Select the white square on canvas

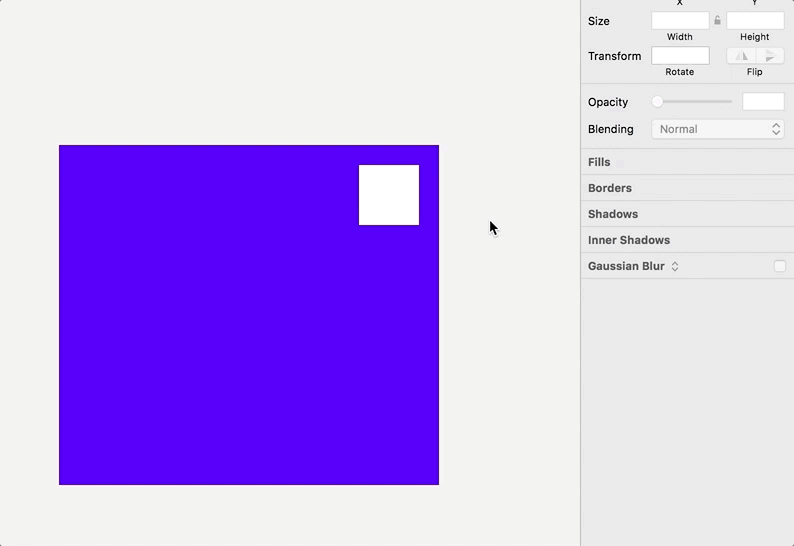point(389,195)
